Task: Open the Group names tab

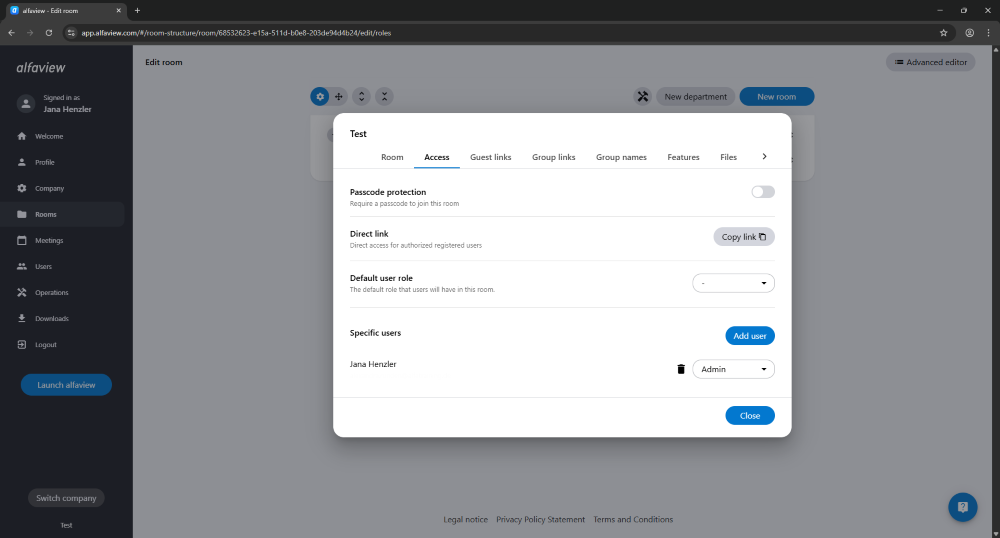Action: coord(621,157)
